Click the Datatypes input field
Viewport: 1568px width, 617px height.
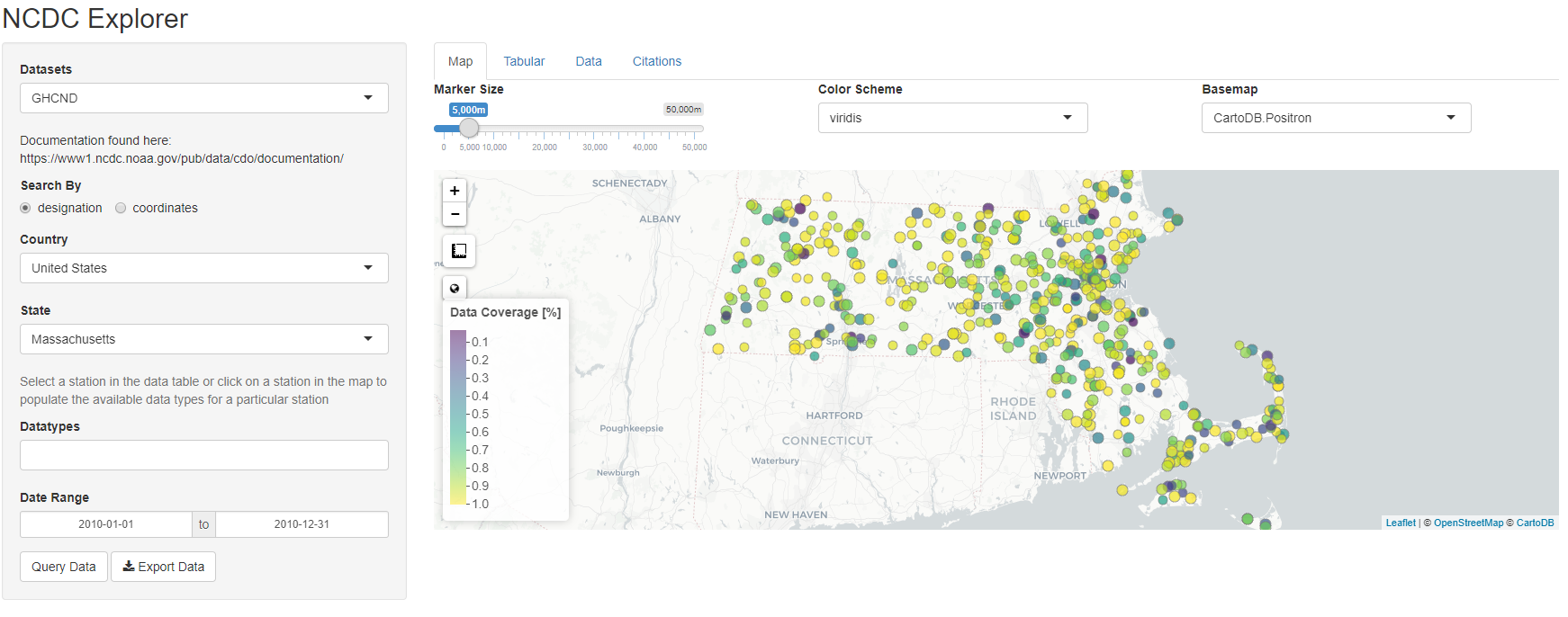[x=203, y=455]
